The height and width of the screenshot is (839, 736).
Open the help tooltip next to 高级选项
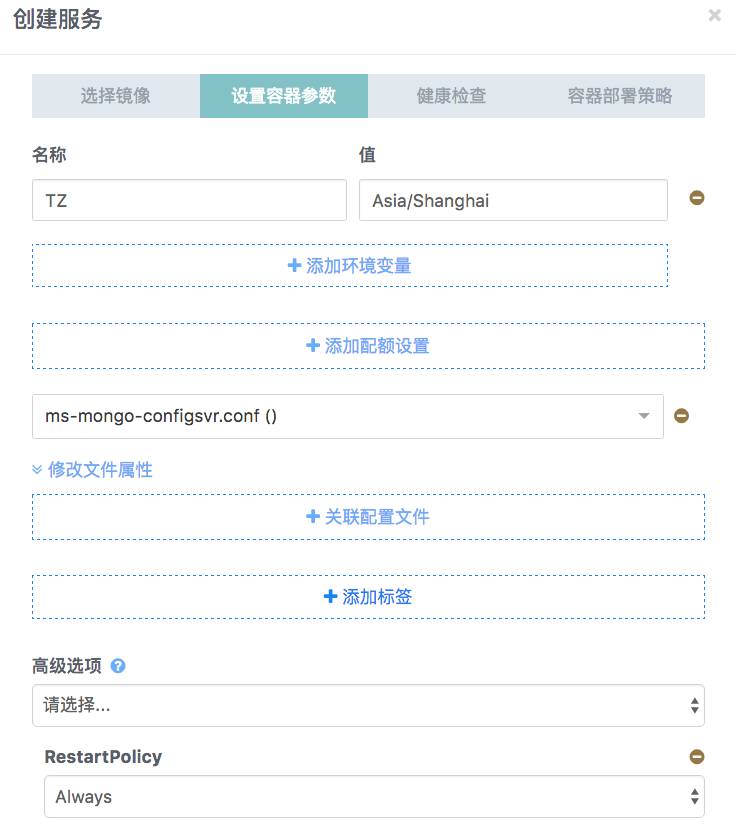(x=118, y=665)
